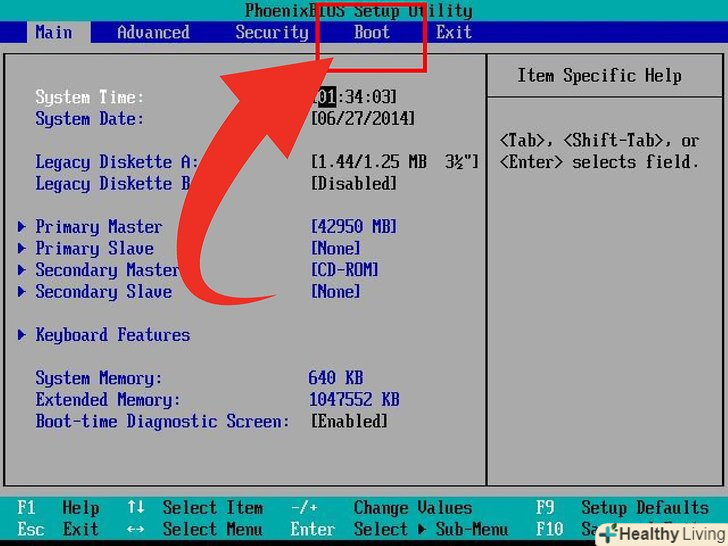Expand the Primary Slave arrow
Viewport: 728px width, 546px height.
[x=21, y=248]
